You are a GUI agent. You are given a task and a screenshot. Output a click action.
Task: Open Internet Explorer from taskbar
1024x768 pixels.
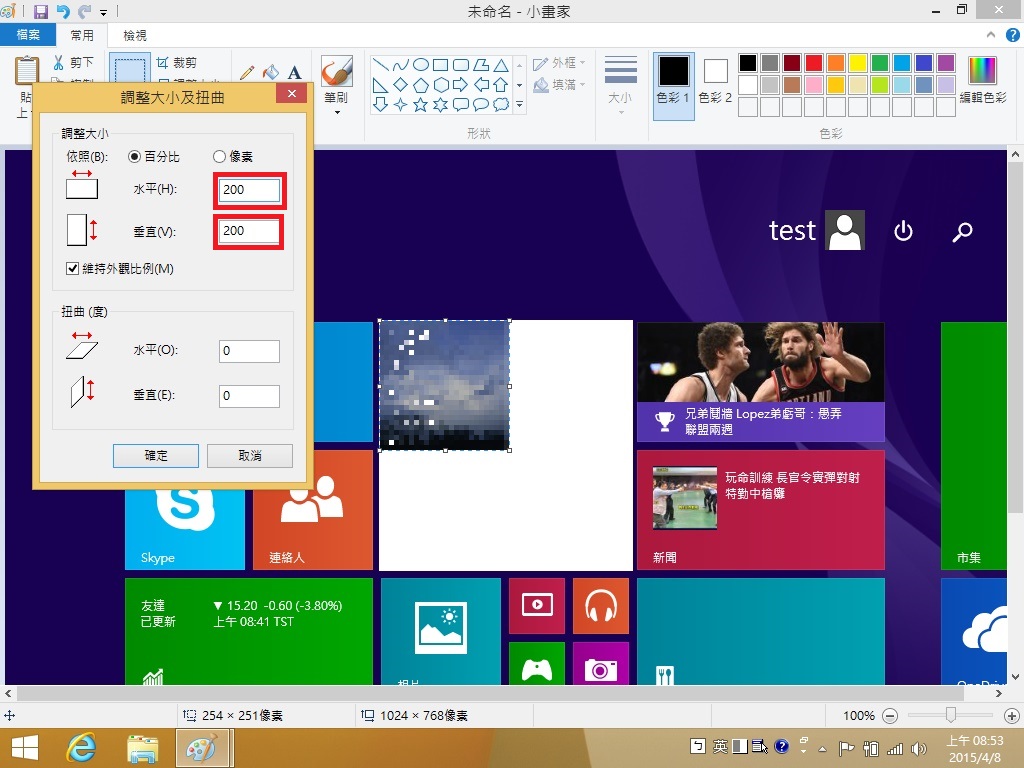click(81, 748)
